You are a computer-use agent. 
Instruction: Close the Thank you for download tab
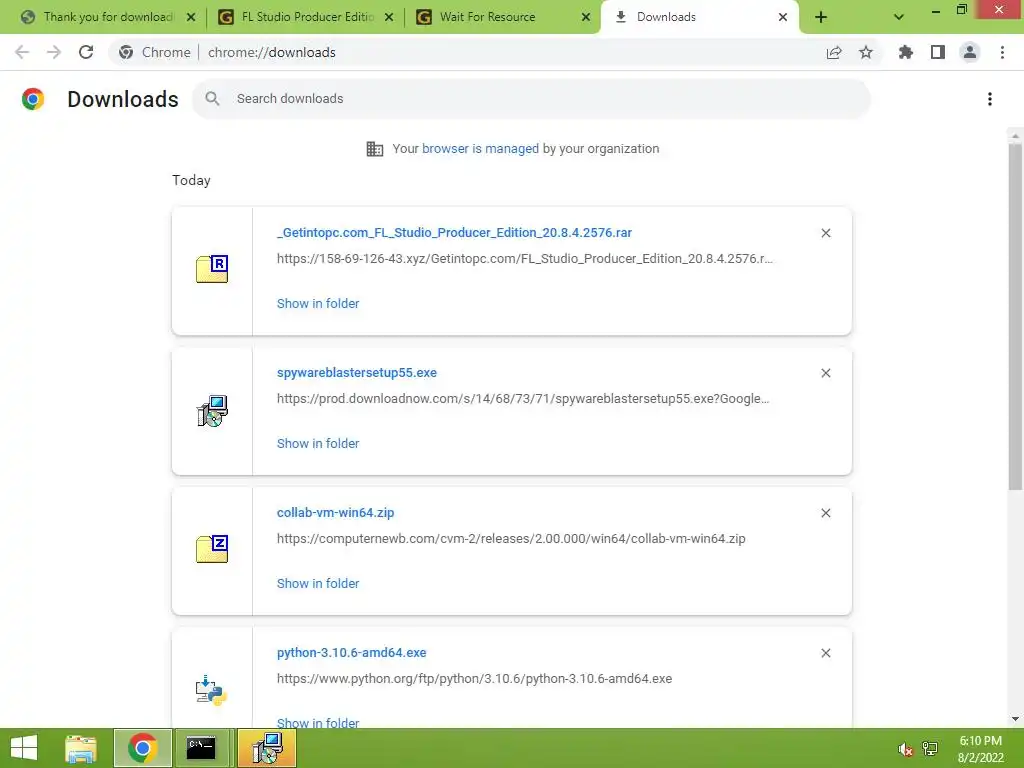point(191,17)
